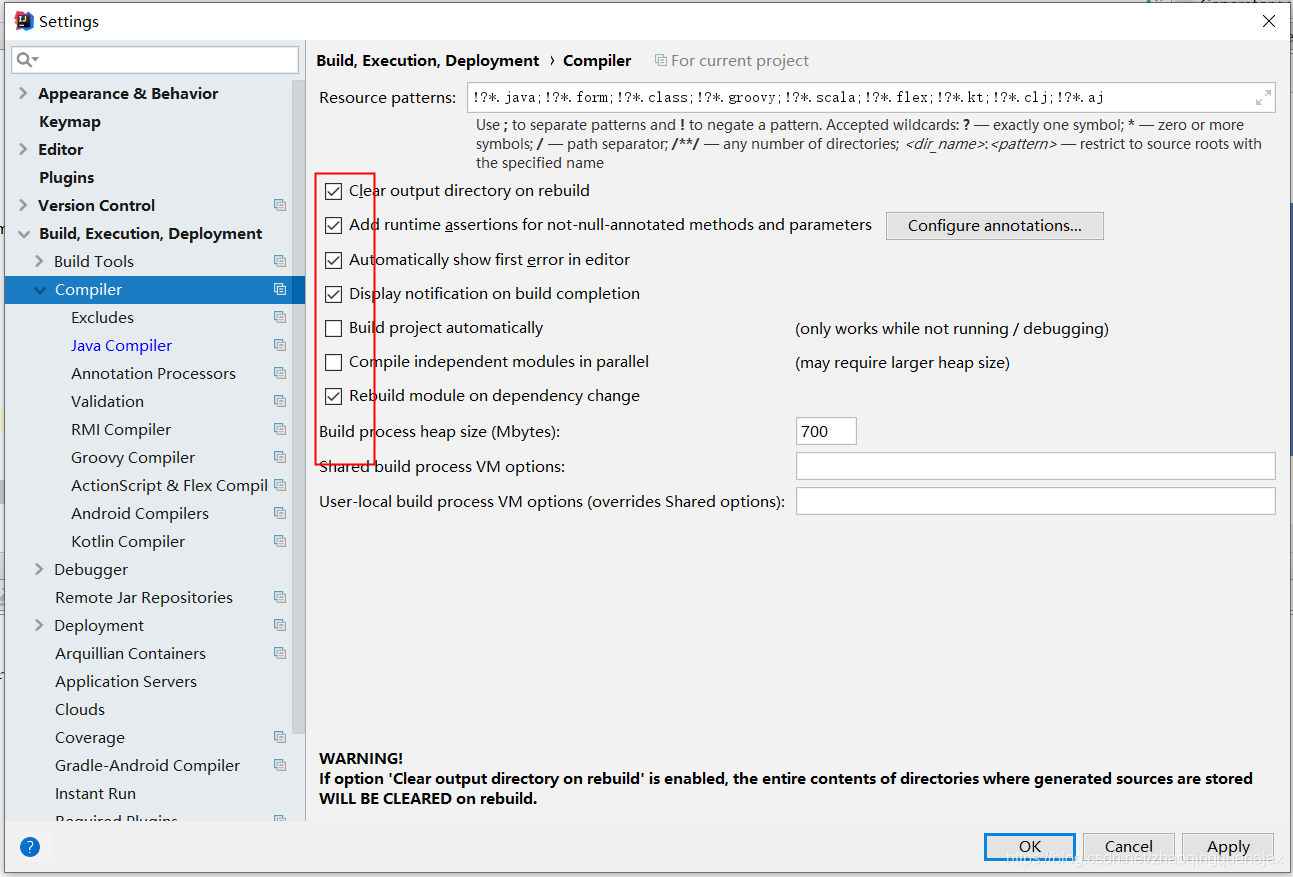
Task: Collapse Build, Execution, Deployment arrow
Action: point(23,233)
